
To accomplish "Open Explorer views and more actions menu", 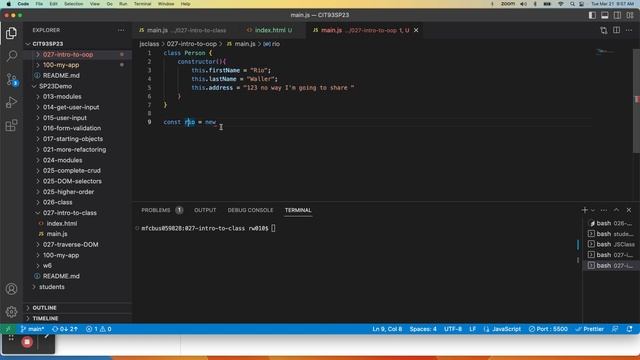I will coord(121,30).
